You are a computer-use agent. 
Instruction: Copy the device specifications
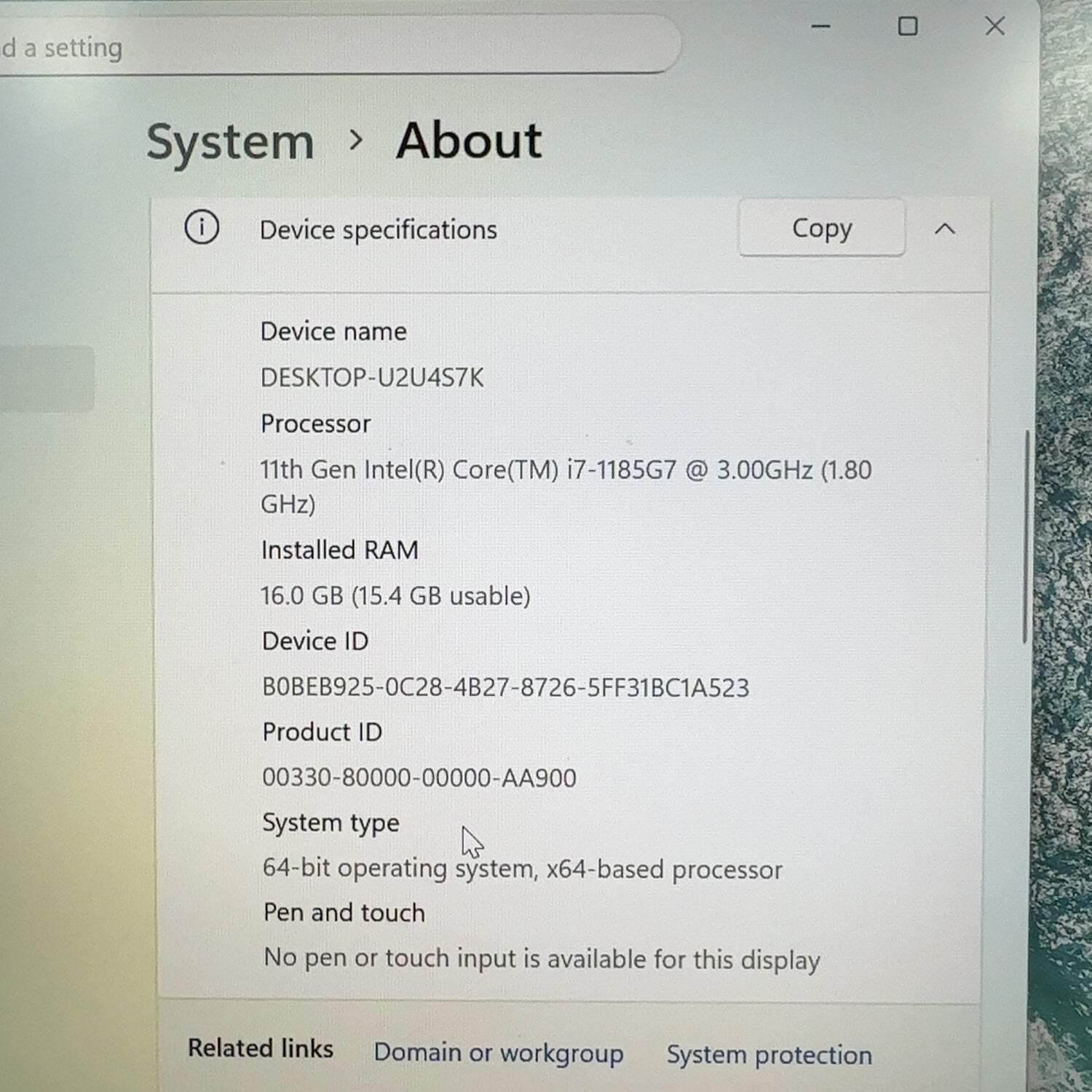pos(822,228)
